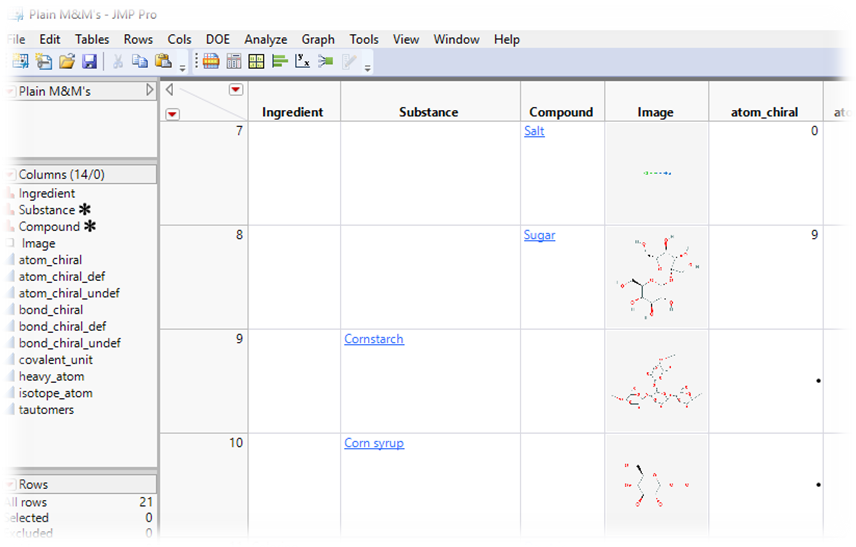Image resolution: width=856 pixels, height=547 pixels.
Task: Select atom_chiral_def in the Columns list
Action: pyautogui.click(x=62, y=276)
